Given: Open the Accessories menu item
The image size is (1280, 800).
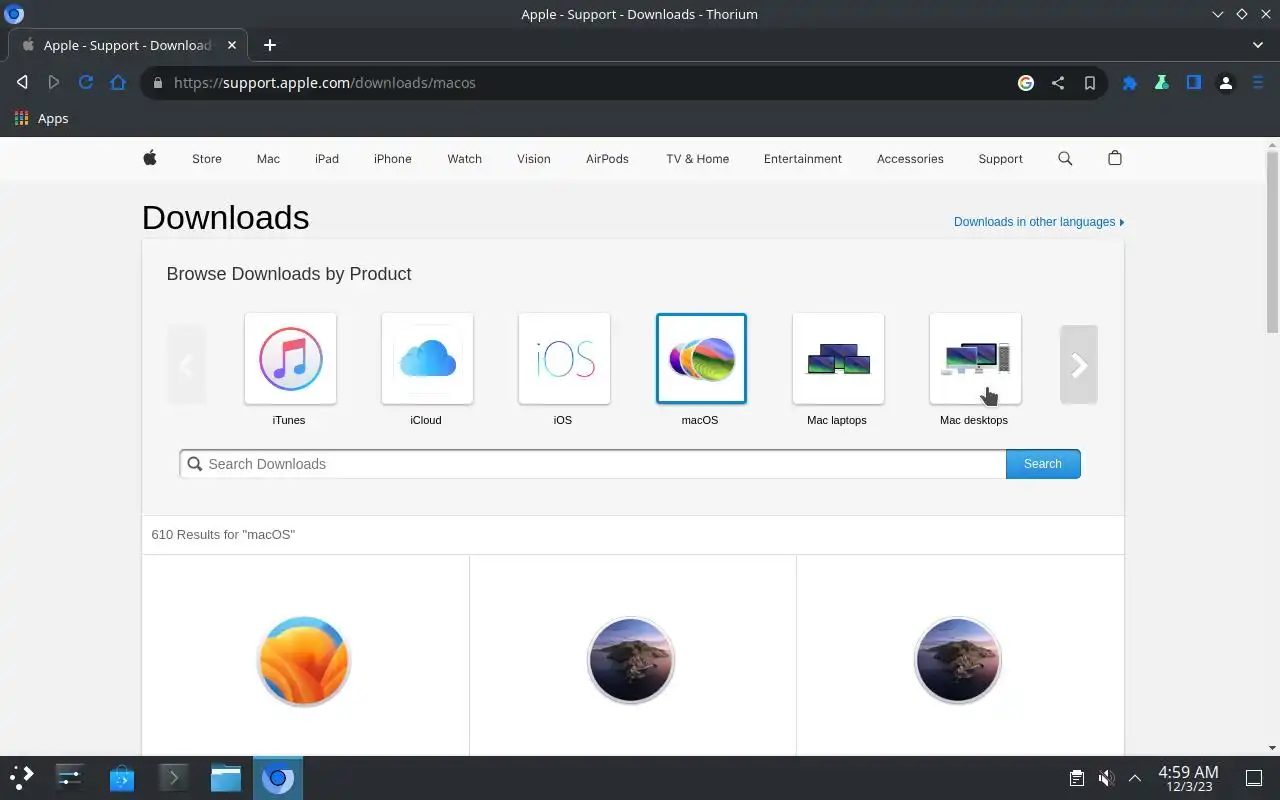Looking at the screenshot, I should click(x=910, y=158).
